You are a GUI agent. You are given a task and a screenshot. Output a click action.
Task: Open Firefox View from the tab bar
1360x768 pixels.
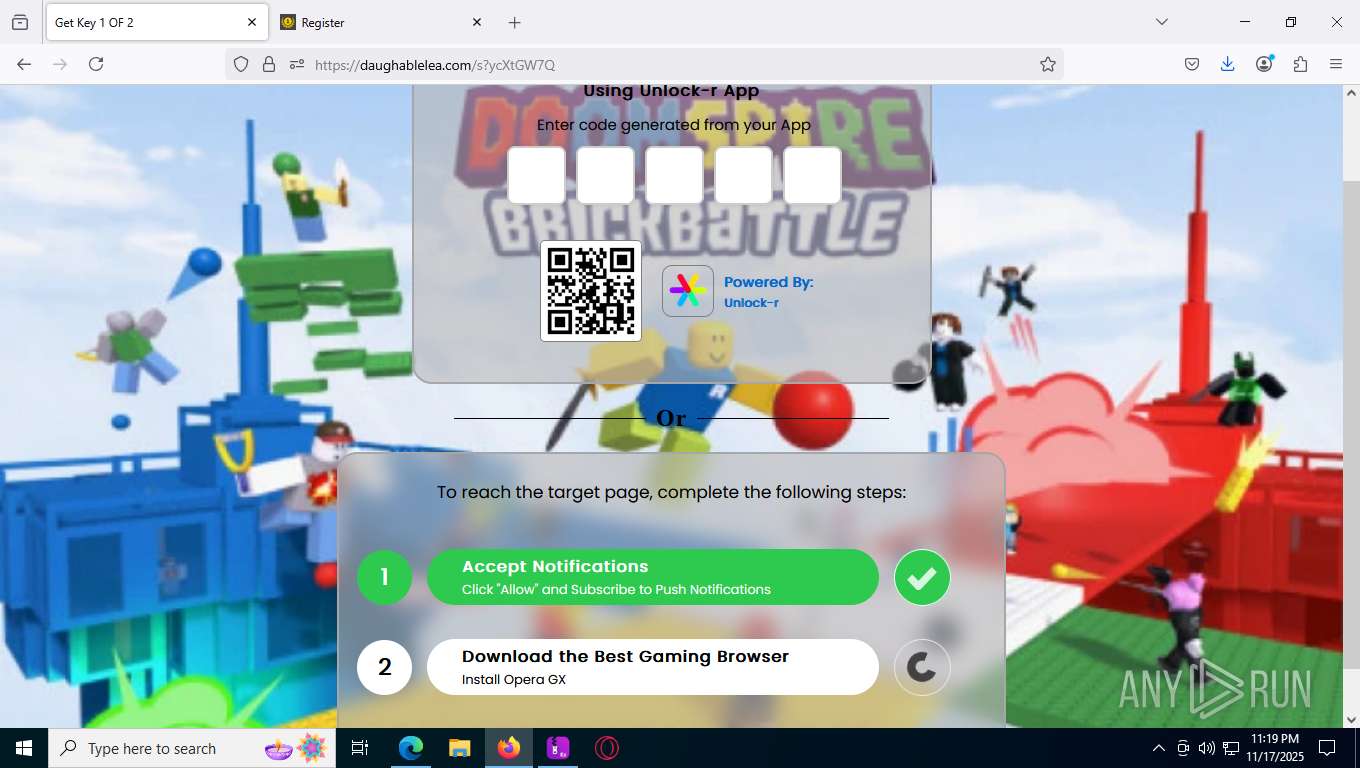tap(20, 22)
